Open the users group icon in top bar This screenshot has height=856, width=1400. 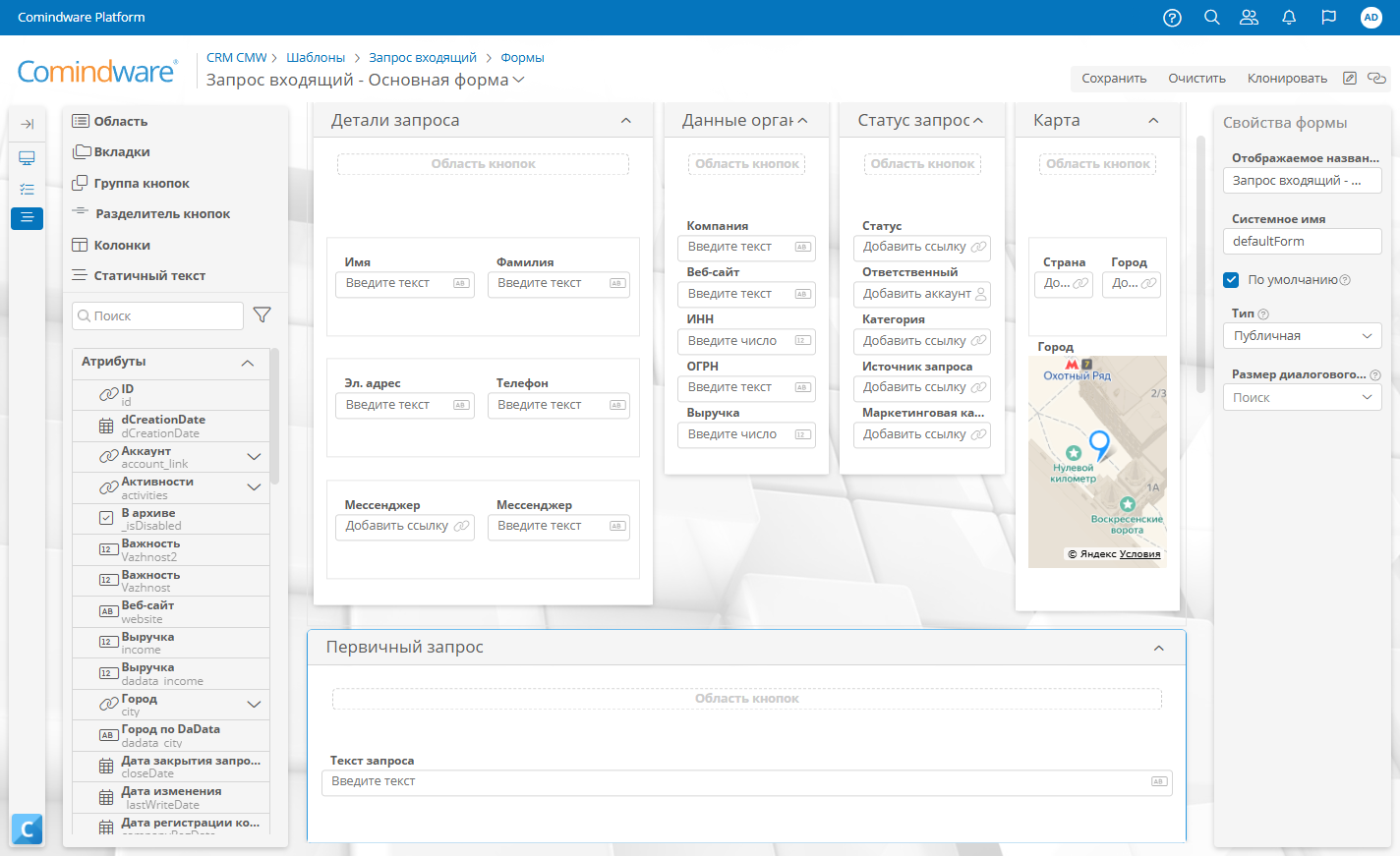[x=1250, y=18]
